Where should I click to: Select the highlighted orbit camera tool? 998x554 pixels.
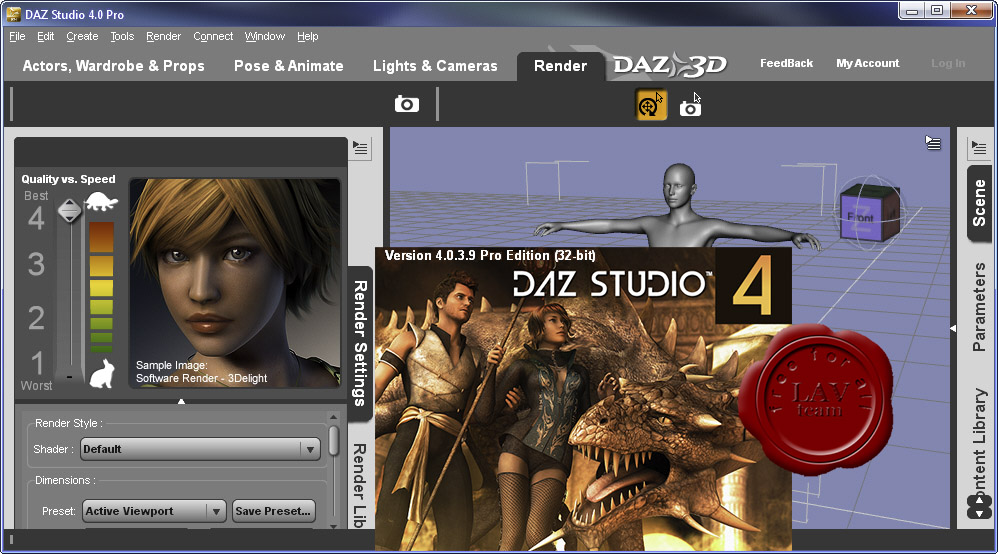click(x=650, y=105)
